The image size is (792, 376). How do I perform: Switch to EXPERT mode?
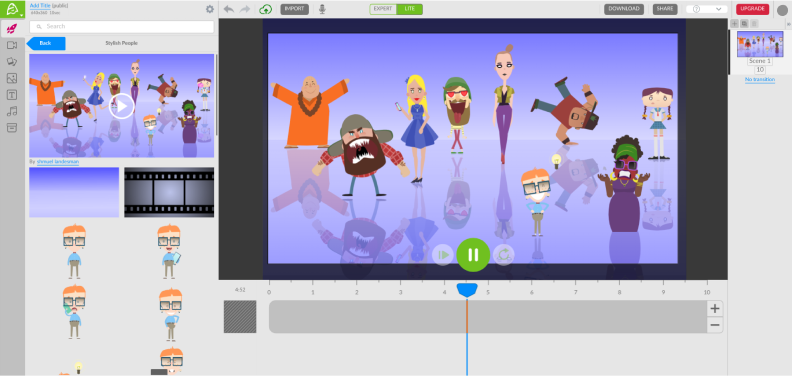383,9
